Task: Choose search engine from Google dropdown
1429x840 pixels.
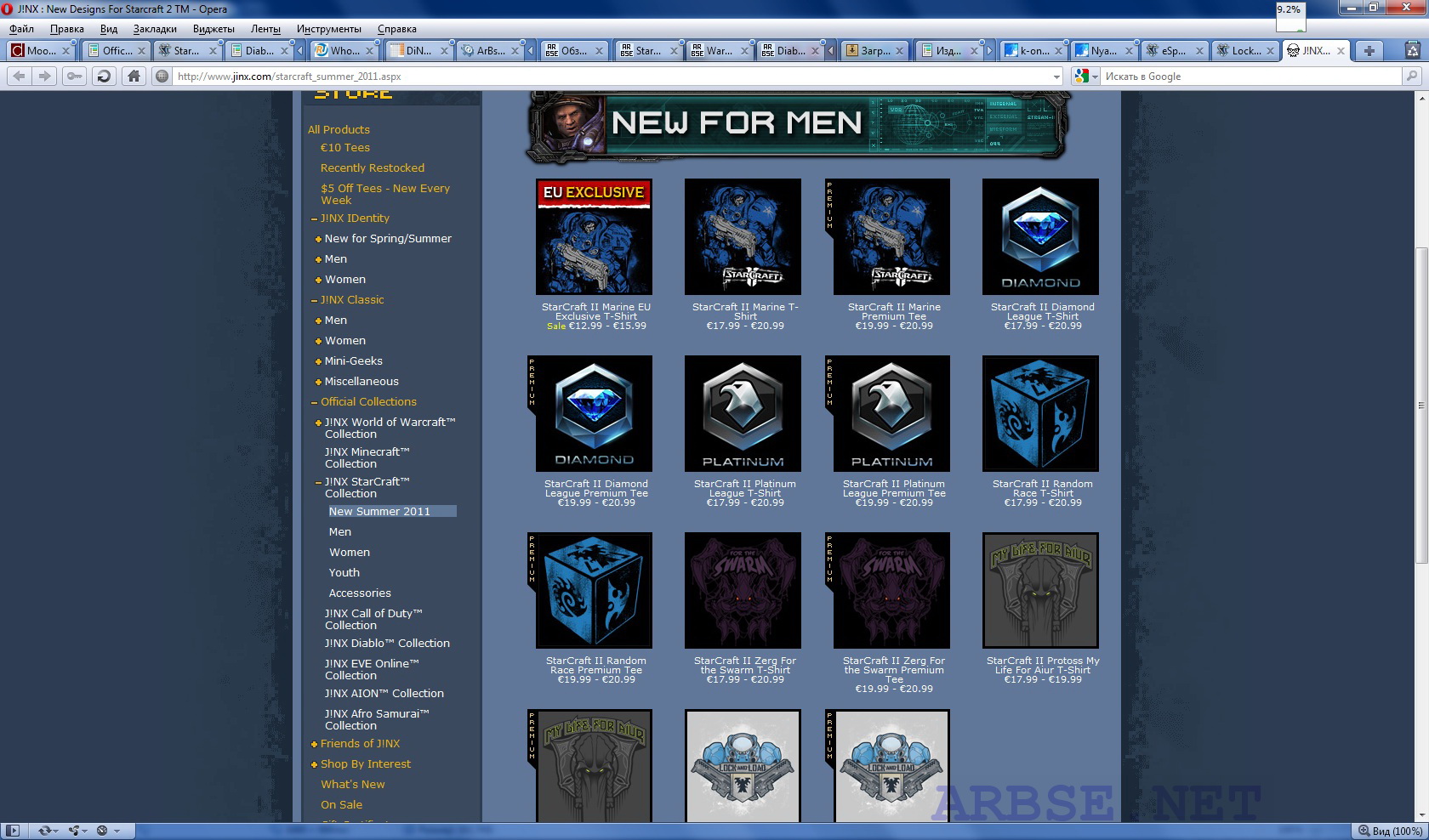Action: coord(1086,77)
